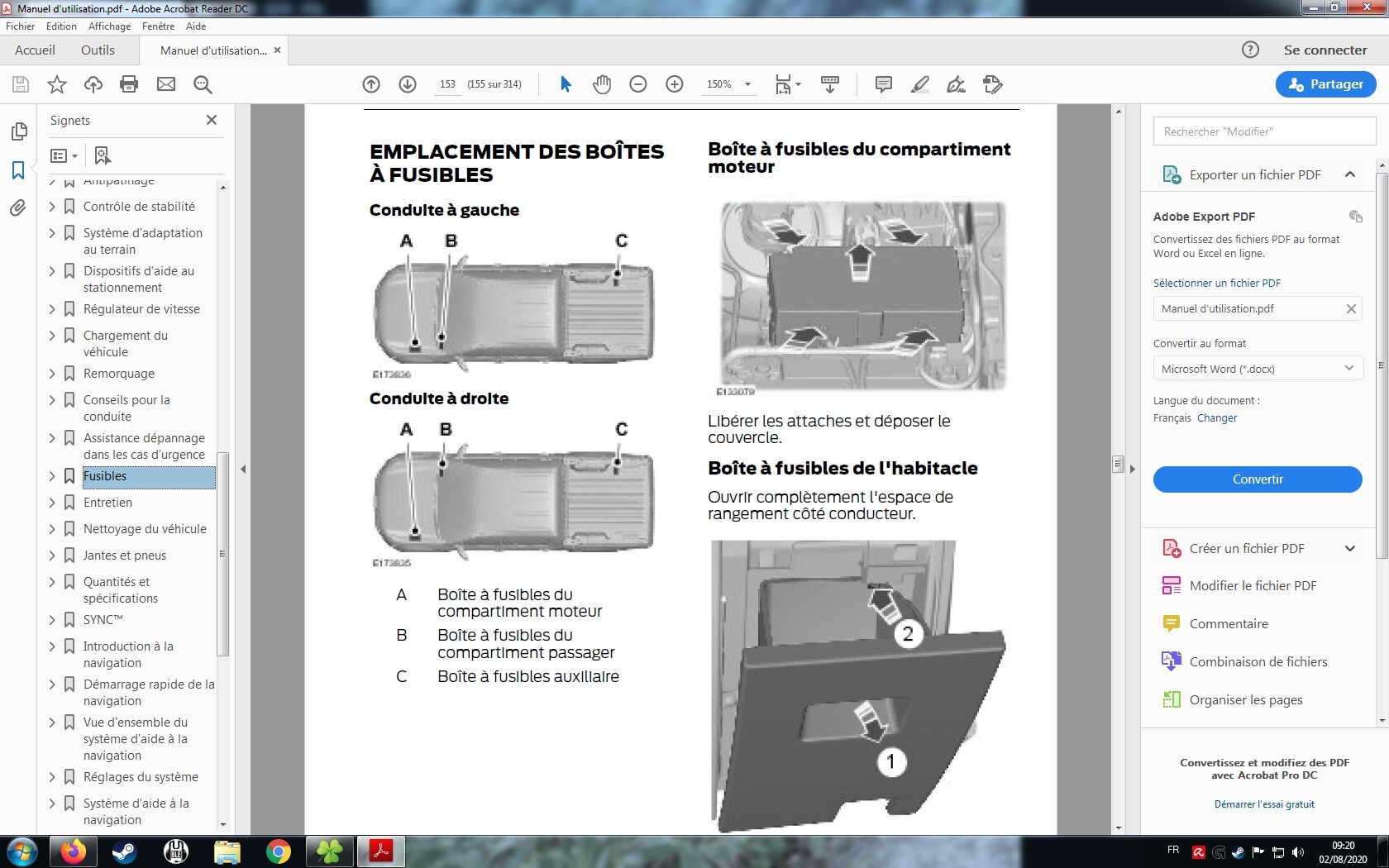The height and width of the screenshot is (868, 1389).
Task: Click the copy icon beside Adobe Export PDF
Action: tap(1356, 217)
